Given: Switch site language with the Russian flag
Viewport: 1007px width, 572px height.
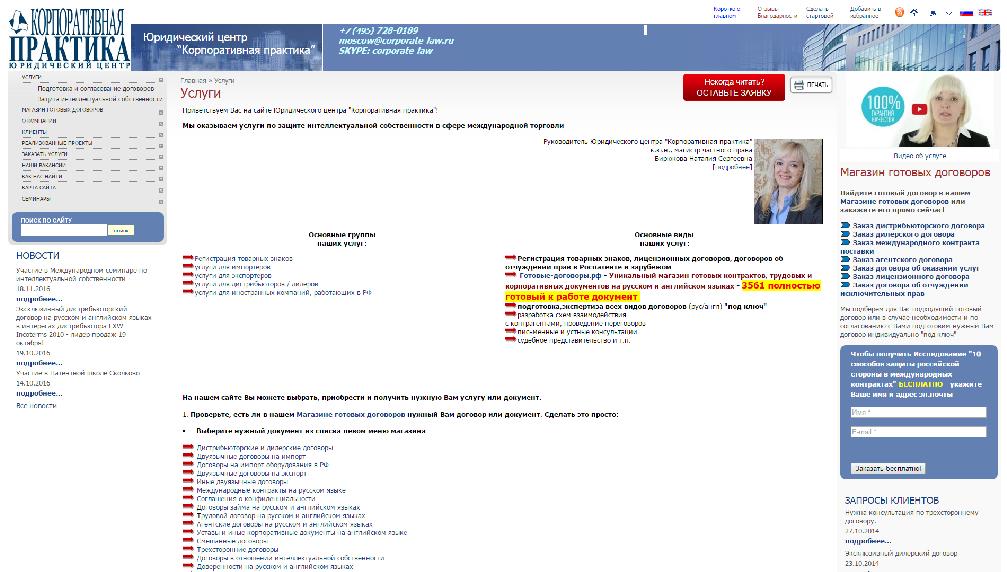Looking at the screenshot, I should click(x=966, y=12).
